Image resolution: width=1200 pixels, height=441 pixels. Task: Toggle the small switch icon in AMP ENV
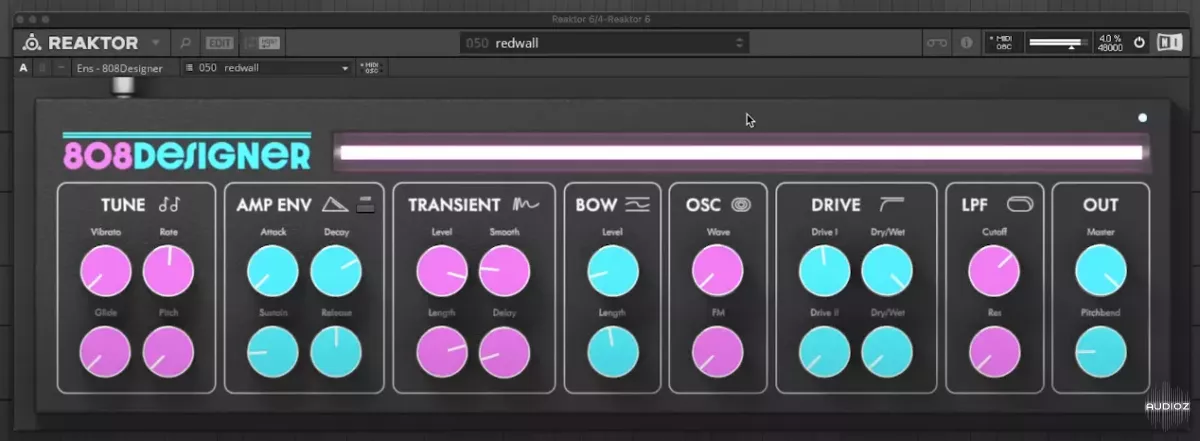point(364,205)
